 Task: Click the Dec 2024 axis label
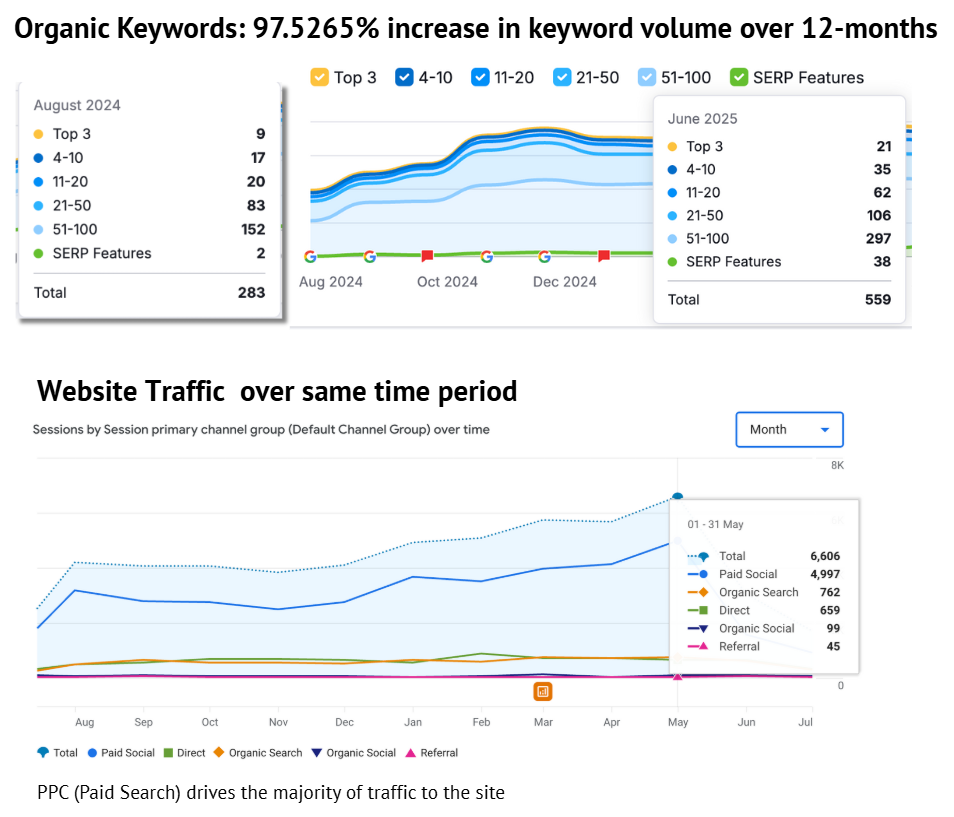(565, 282)
